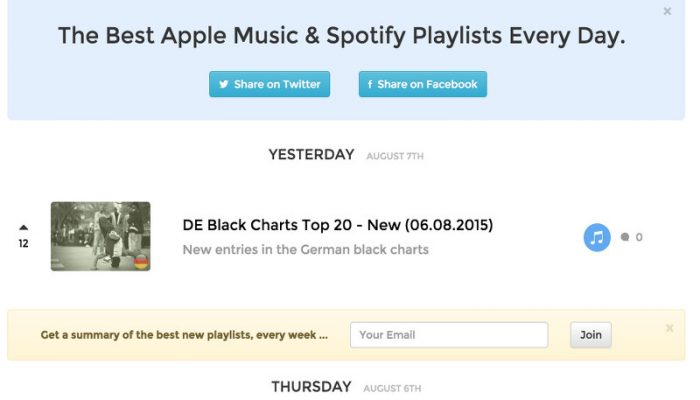This screenshot has height=400, width=700.
Task: Share on Facebook
Action: [423, 84]
